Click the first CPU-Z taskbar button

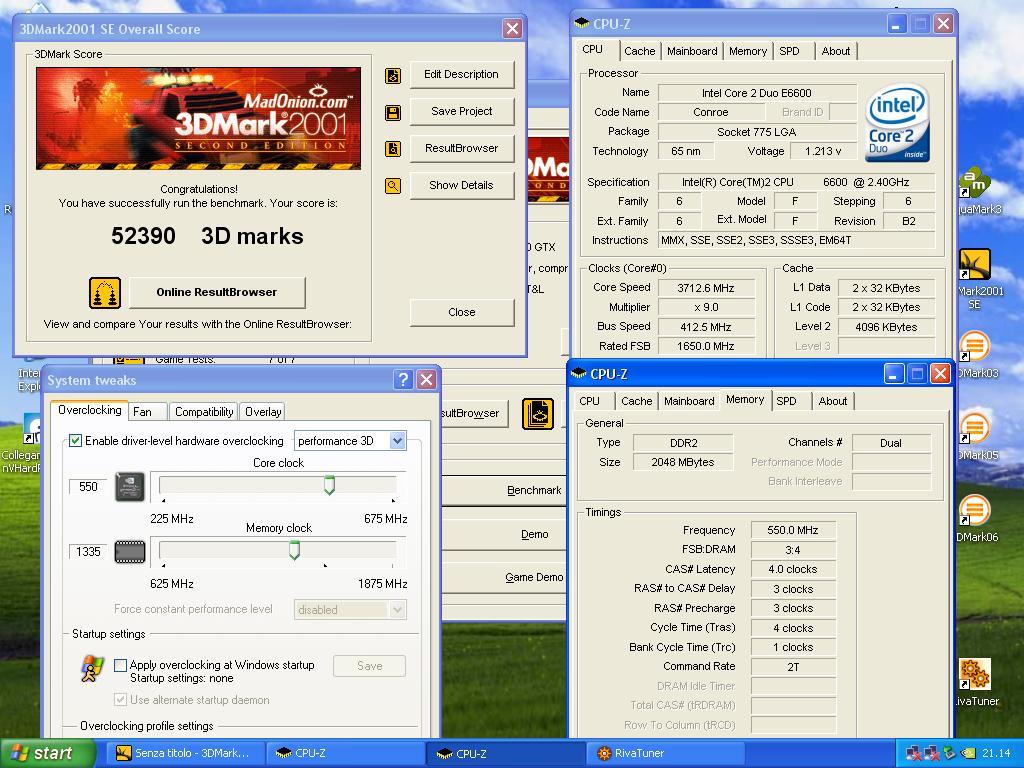345,754
